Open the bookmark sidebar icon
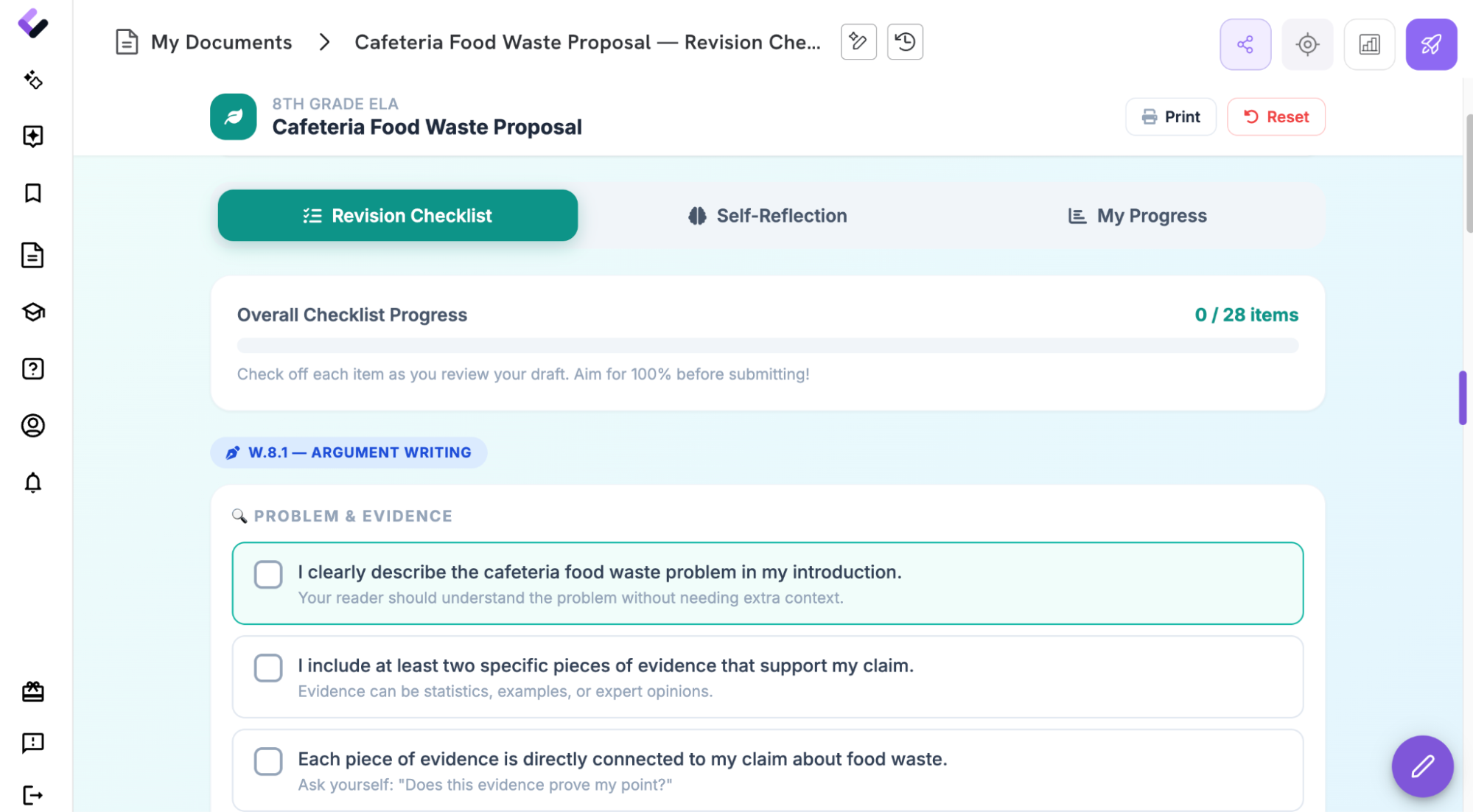The image size is (1473, 812). click(x=32, y=193)
